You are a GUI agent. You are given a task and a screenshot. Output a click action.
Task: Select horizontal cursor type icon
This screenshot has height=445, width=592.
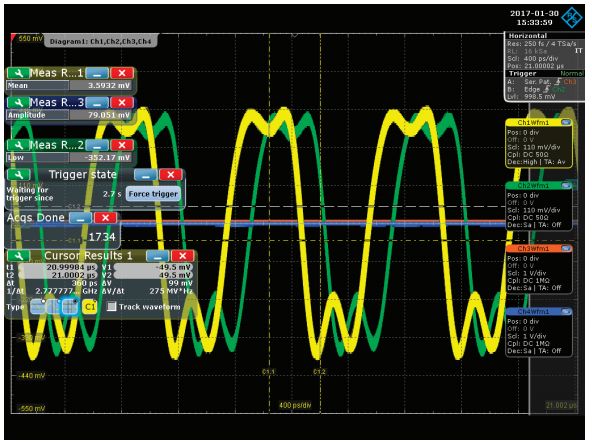(x=38, y=307)
